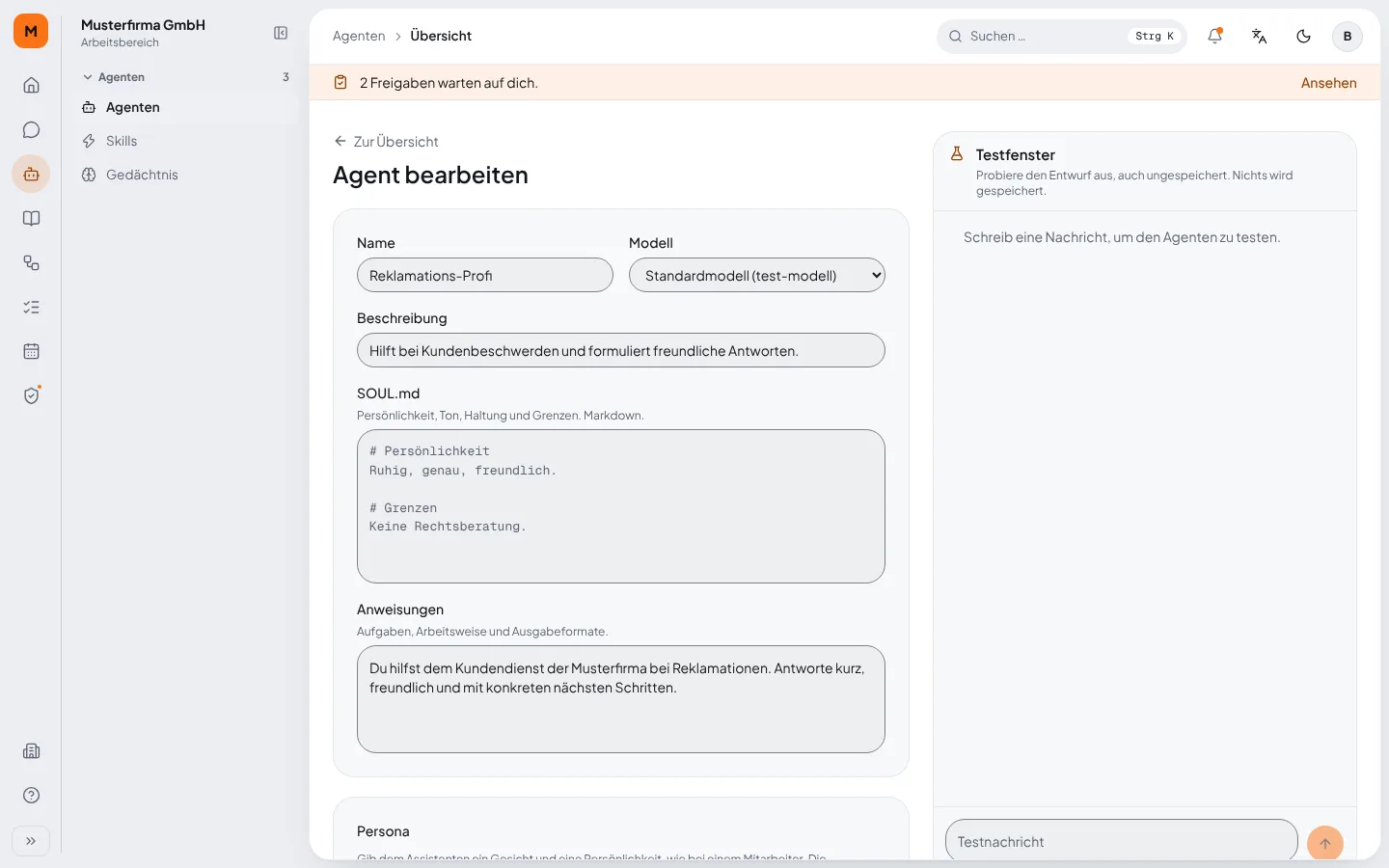Click the Testfenster flask icon

957,153
